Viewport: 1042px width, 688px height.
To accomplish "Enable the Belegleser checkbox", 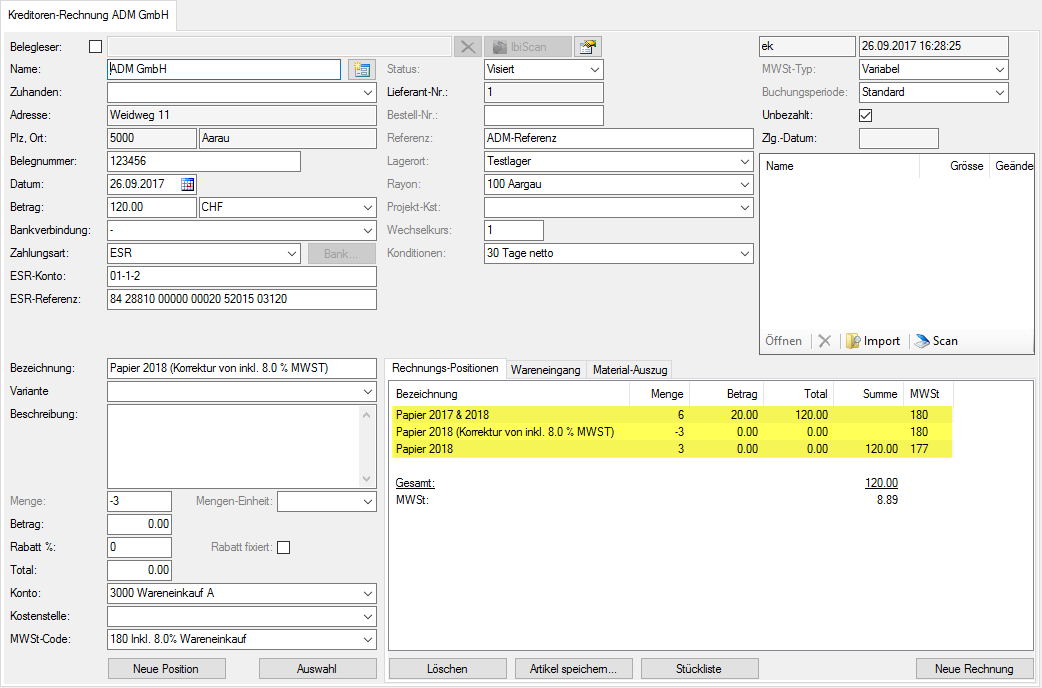I will [96, 46].
